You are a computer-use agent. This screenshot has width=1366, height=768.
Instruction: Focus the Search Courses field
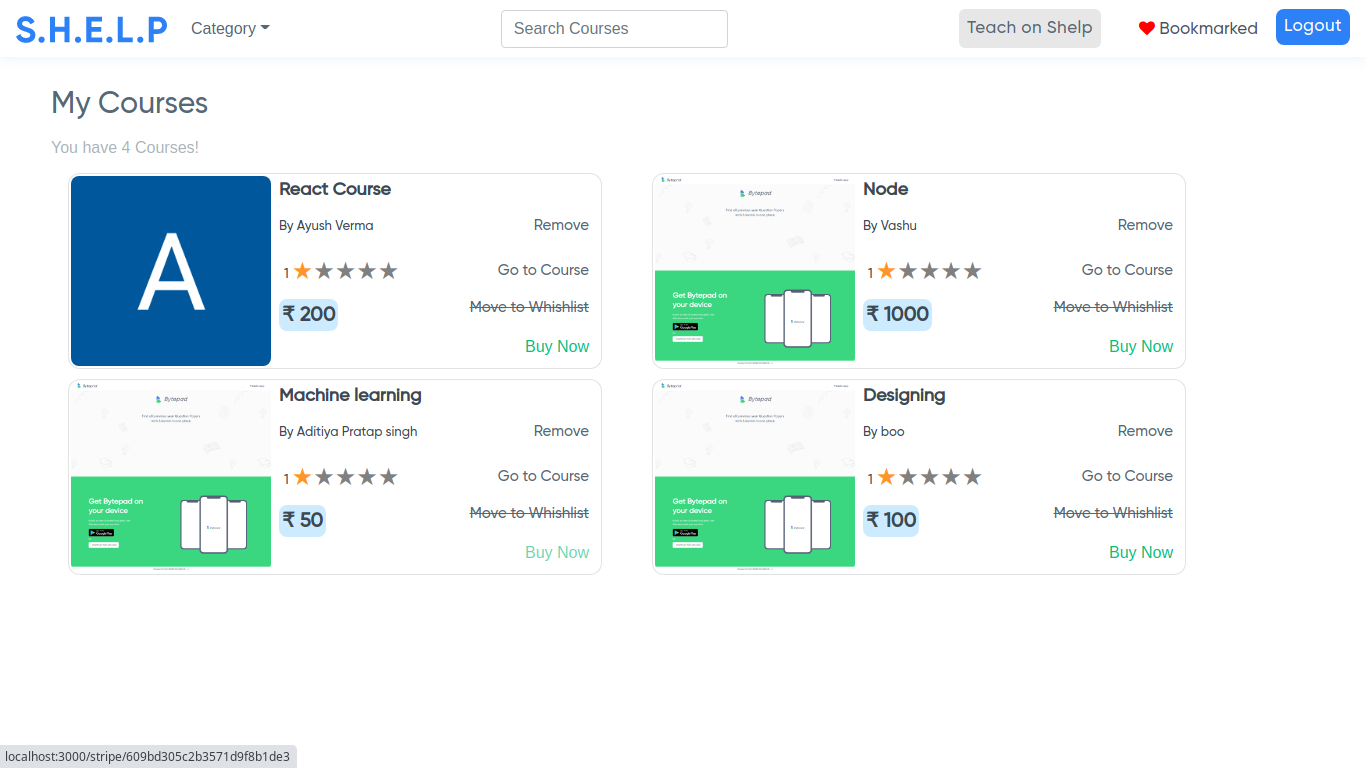coord(614,29)
